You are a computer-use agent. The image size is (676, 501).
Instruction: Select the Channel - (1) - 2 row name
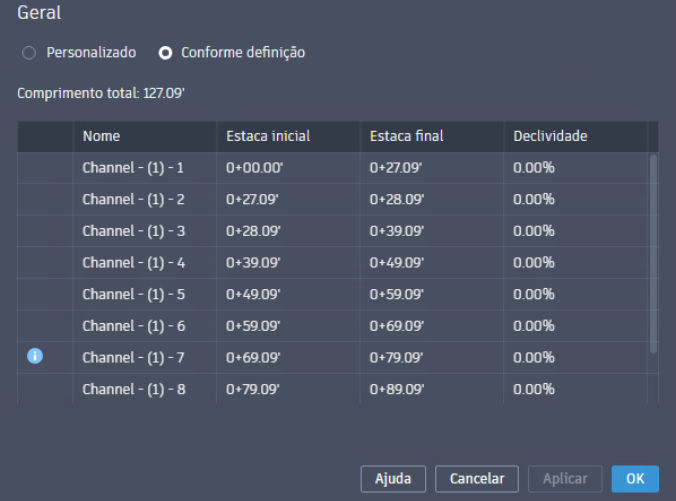pyautogui.click(x=133, y=199)
